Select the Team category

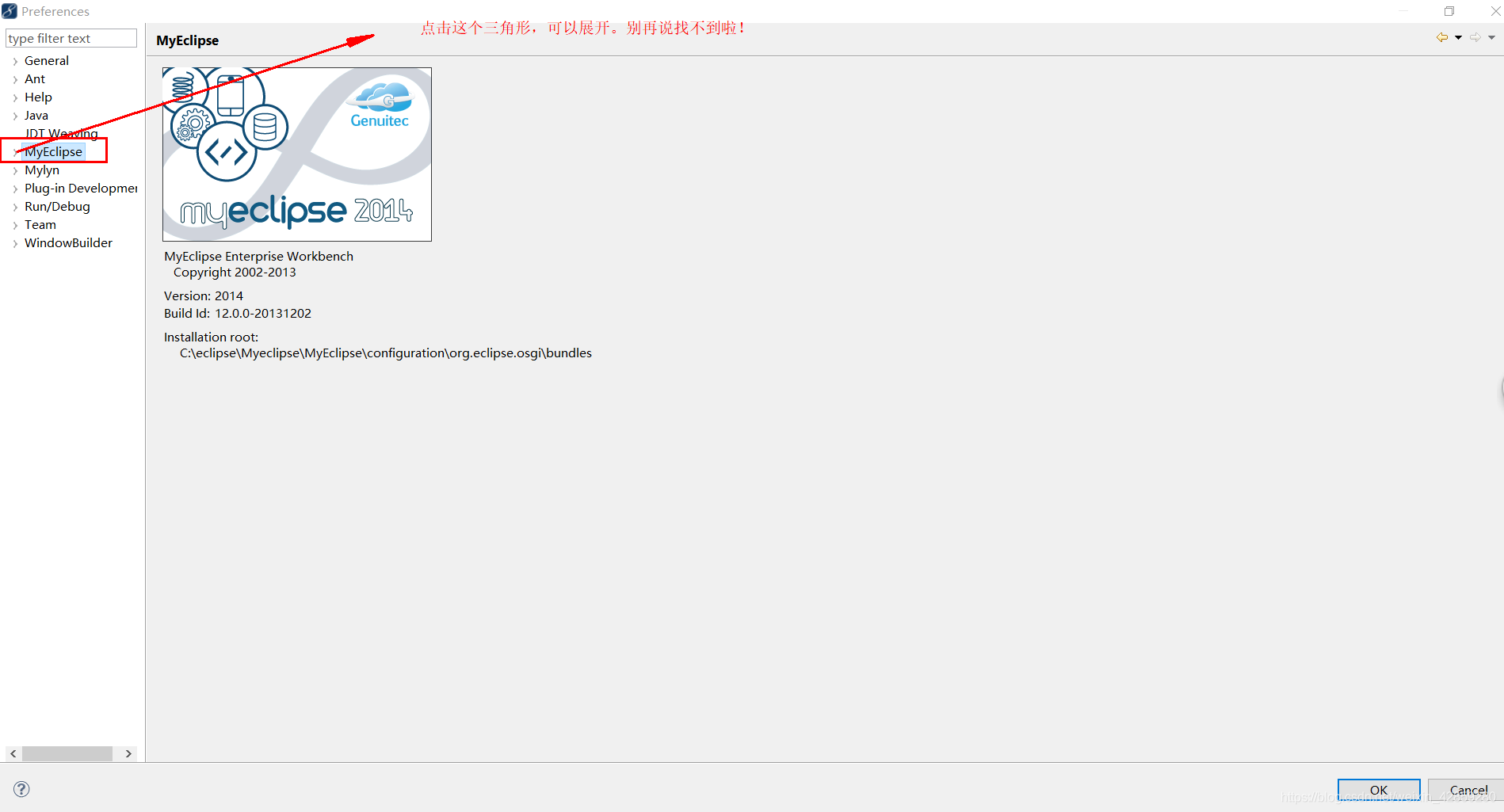(x=40, y=224)
